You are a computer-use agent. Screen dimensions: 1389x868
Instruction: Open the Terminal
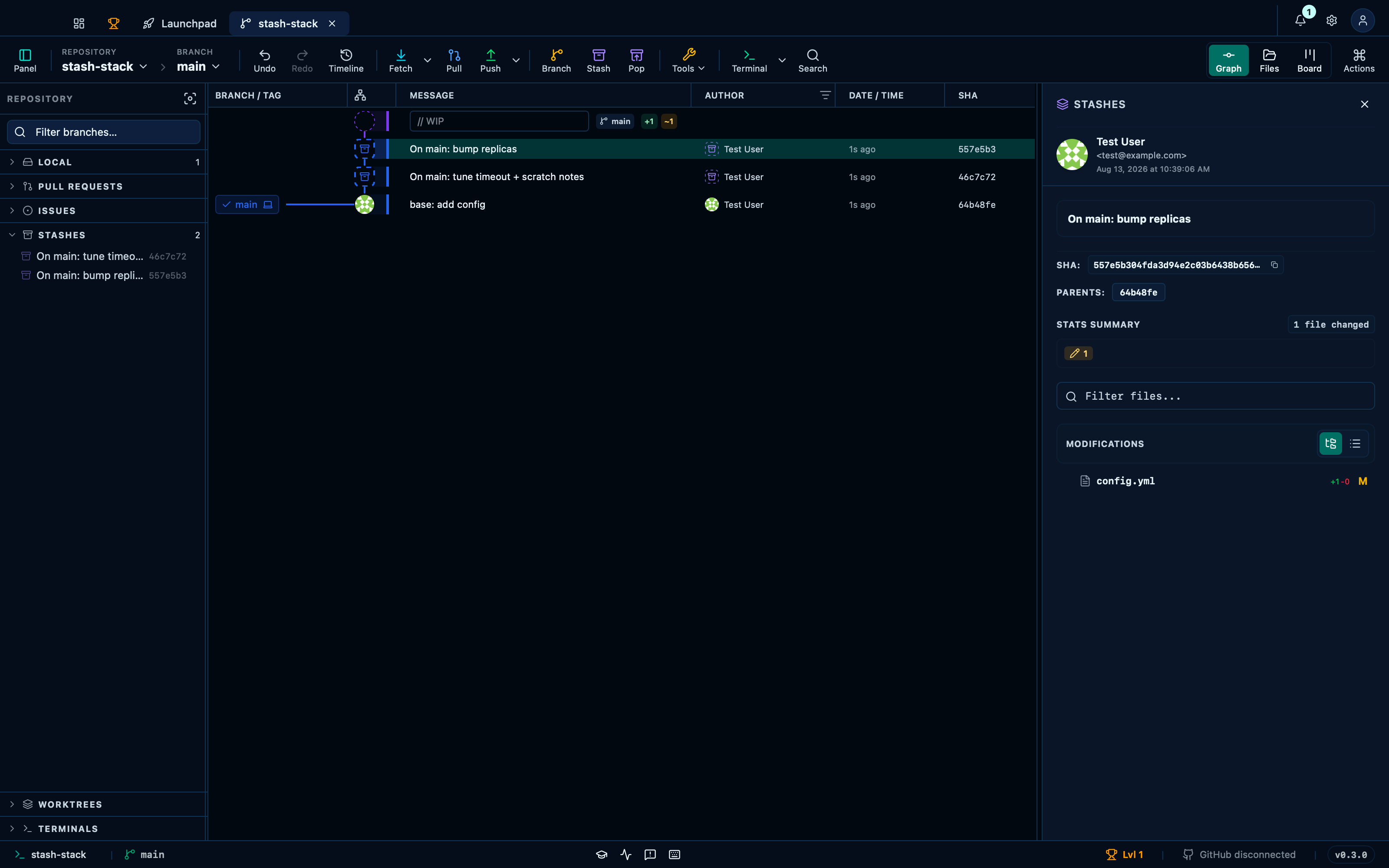pos(749,60)
